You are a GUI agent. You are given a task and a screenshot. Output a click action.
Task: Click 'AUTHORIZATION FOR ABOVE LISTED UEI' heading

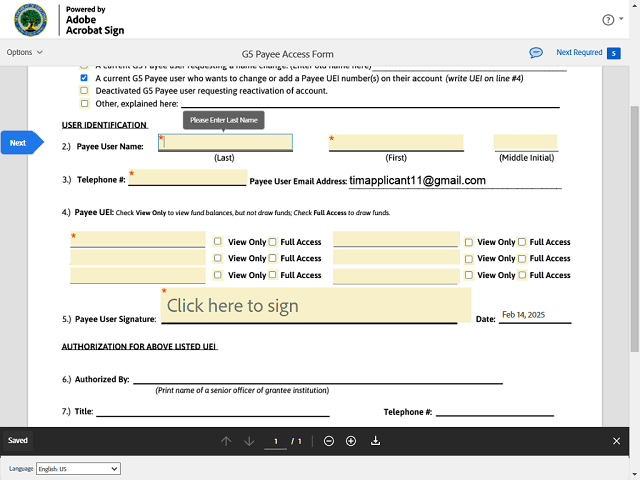point(139,347)
